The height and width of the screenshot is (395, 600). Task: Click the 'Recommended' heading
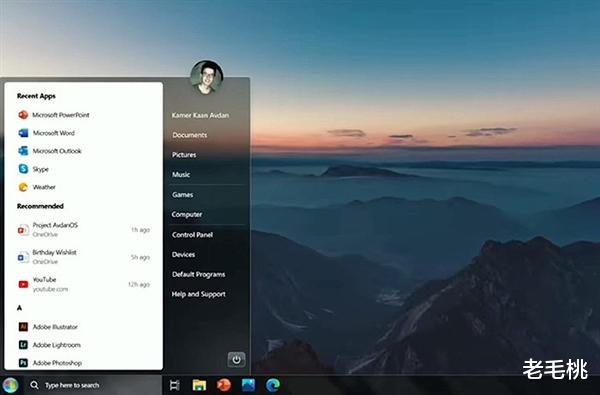pos(40,206)
